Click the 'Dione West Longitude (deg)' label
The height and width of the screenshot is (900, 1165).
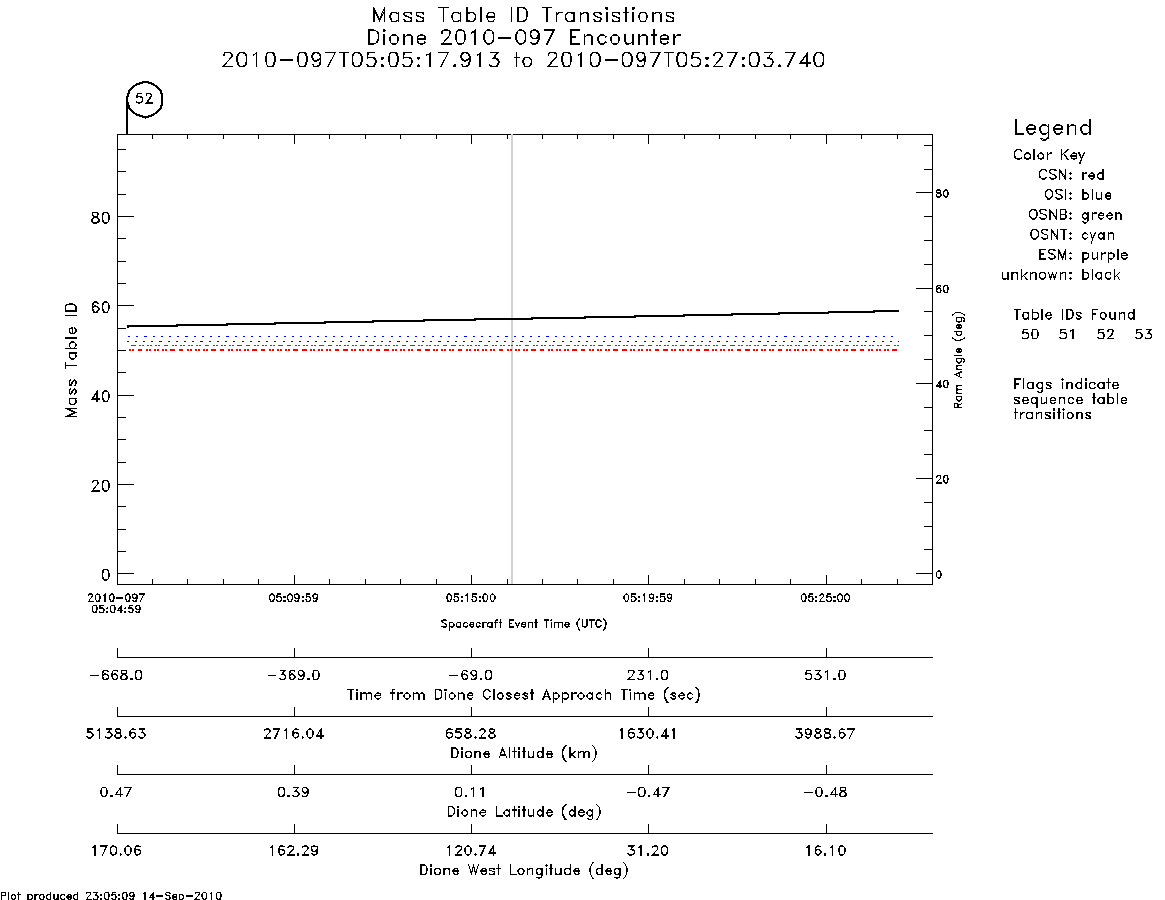(524, 870)
